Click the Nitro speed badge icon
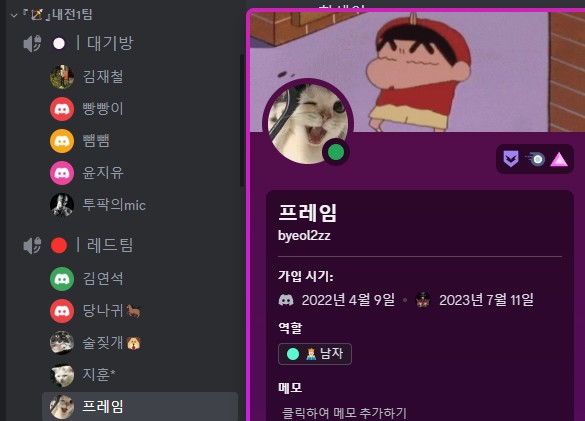This screenshot has width=585, height=421. point(535,159)
